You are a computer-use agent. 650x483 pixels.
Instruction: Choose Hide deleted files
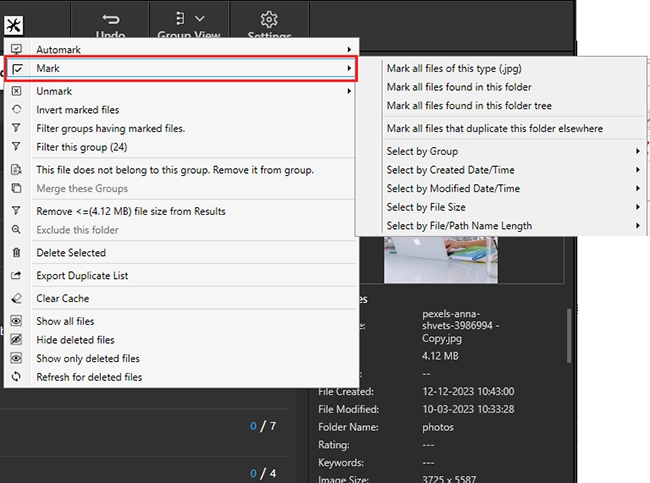point(181,340)
